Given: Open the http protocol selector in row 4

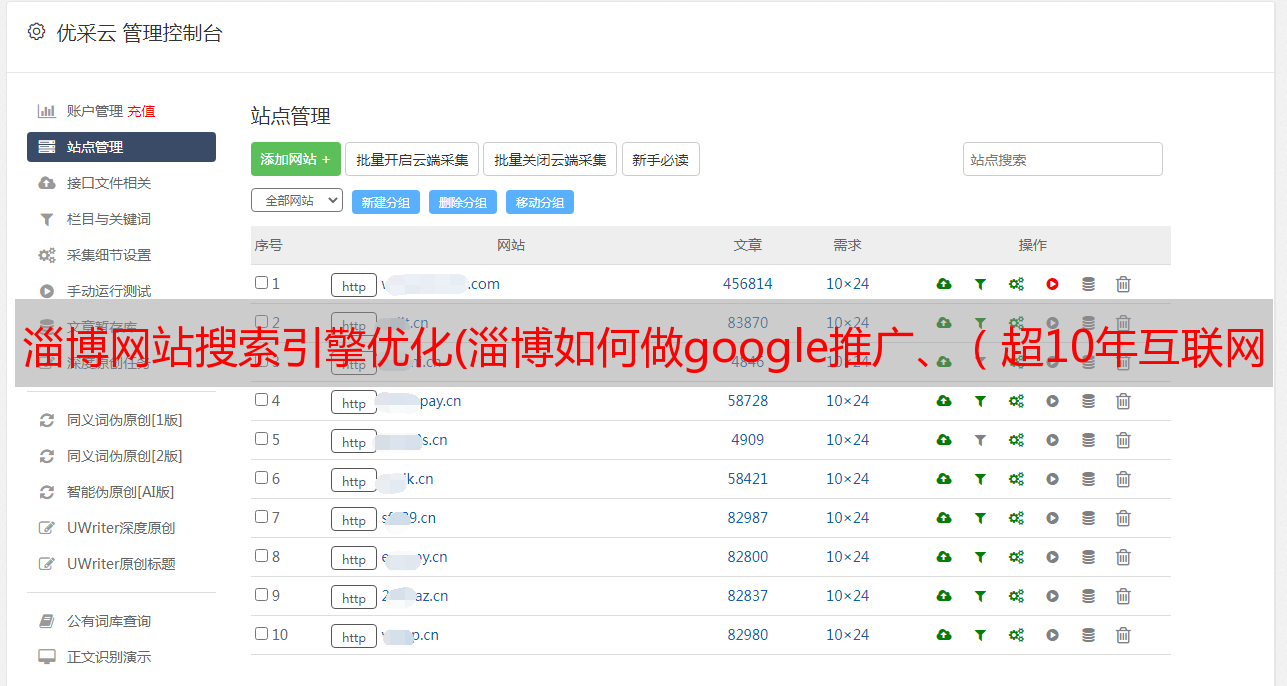Looking at the screenshot, I should (354, 402).
